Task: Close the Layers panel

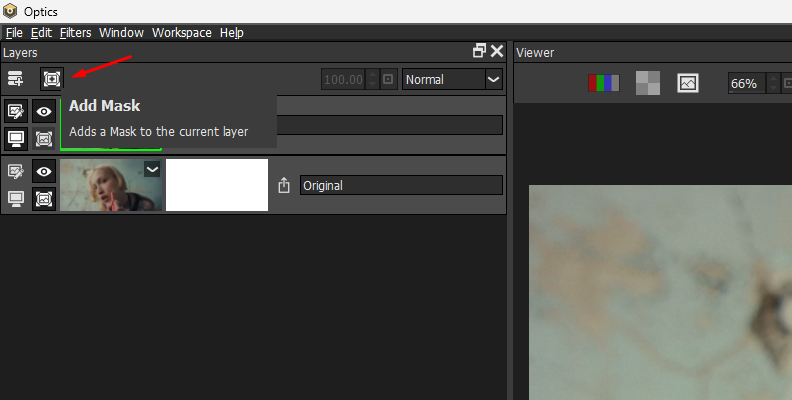Action: [497, 51]
